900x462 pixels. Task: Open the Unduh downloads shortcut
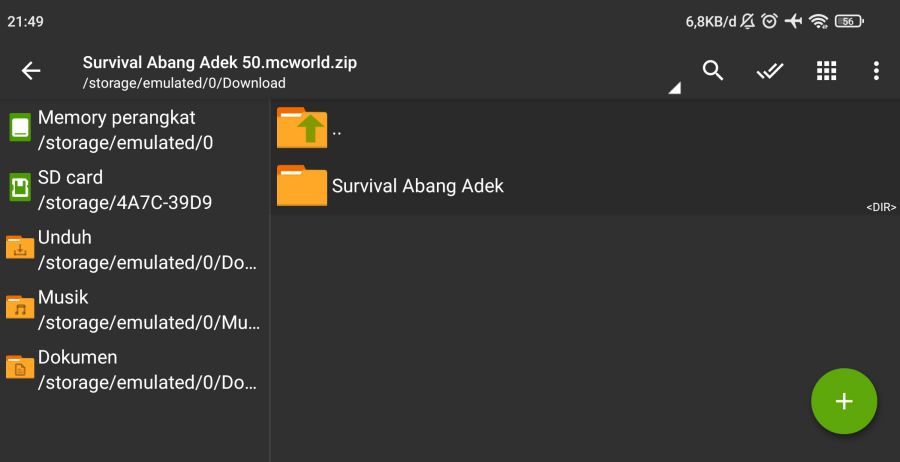click(134, 250)
